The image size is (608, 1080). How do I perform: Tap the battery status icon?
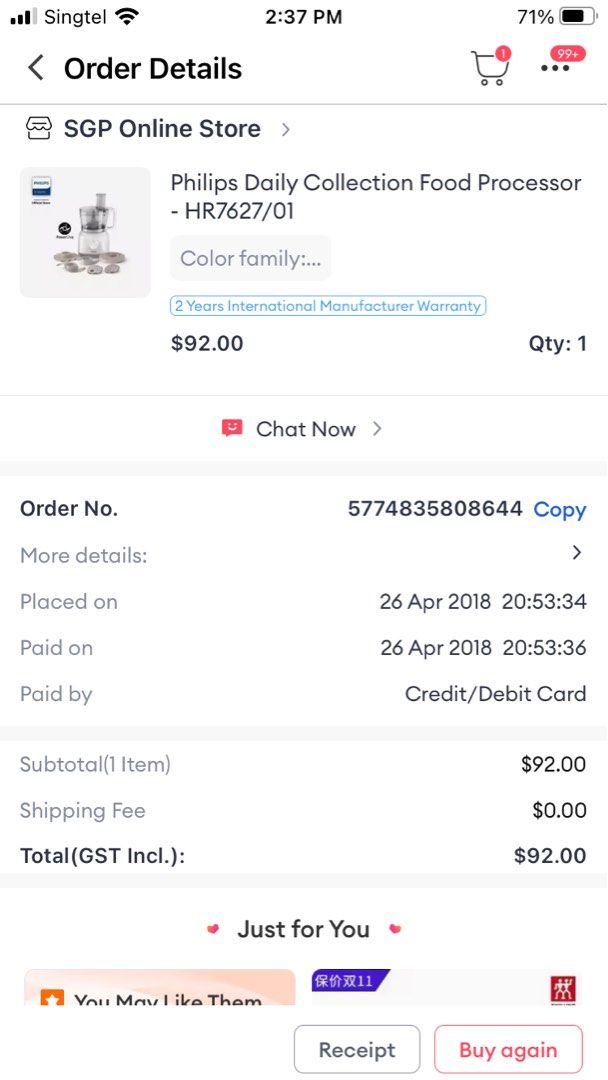[x=578, y=16]
